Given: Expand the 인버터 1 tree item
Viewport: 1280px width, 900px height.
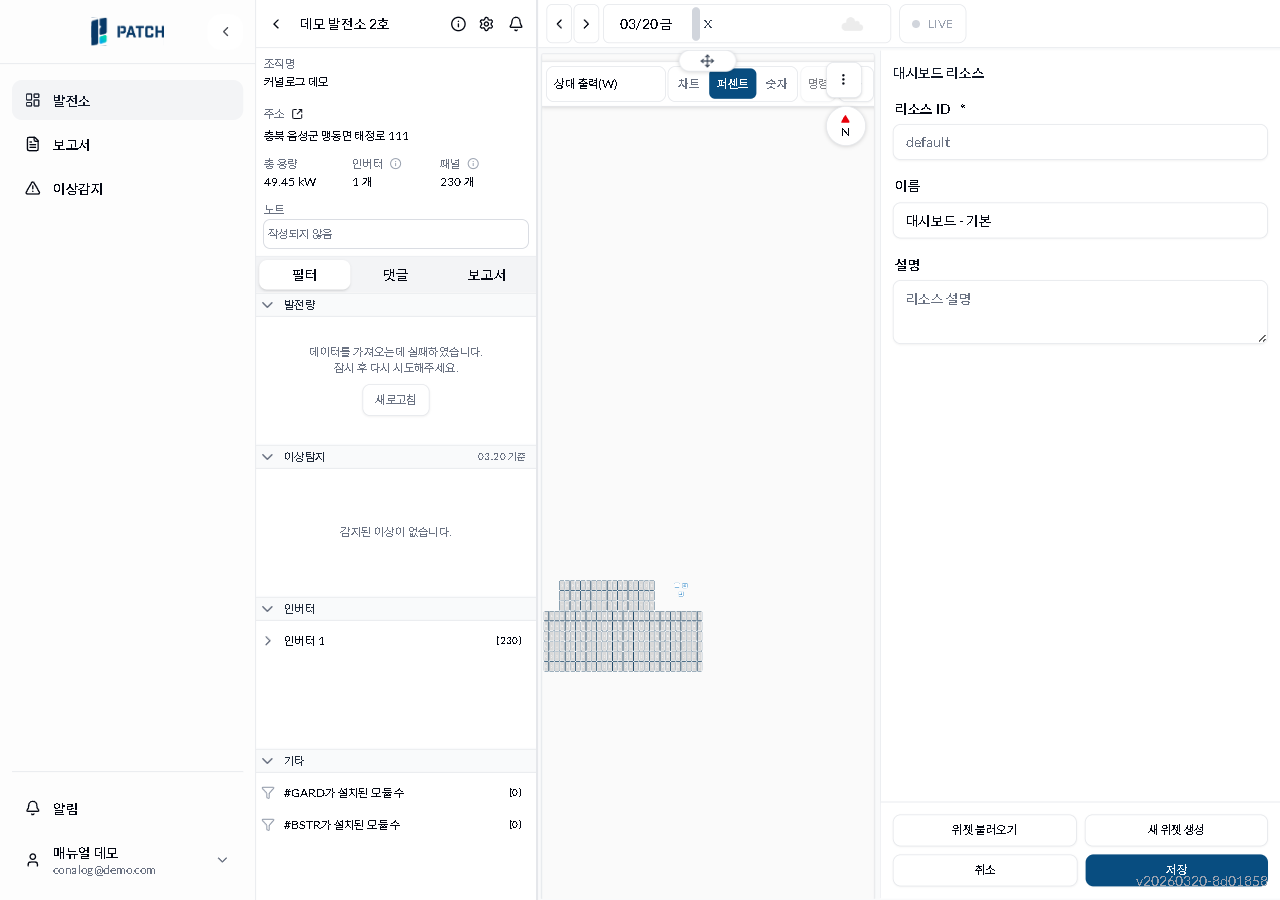Looking at the screenshot, I should [267, 641].
